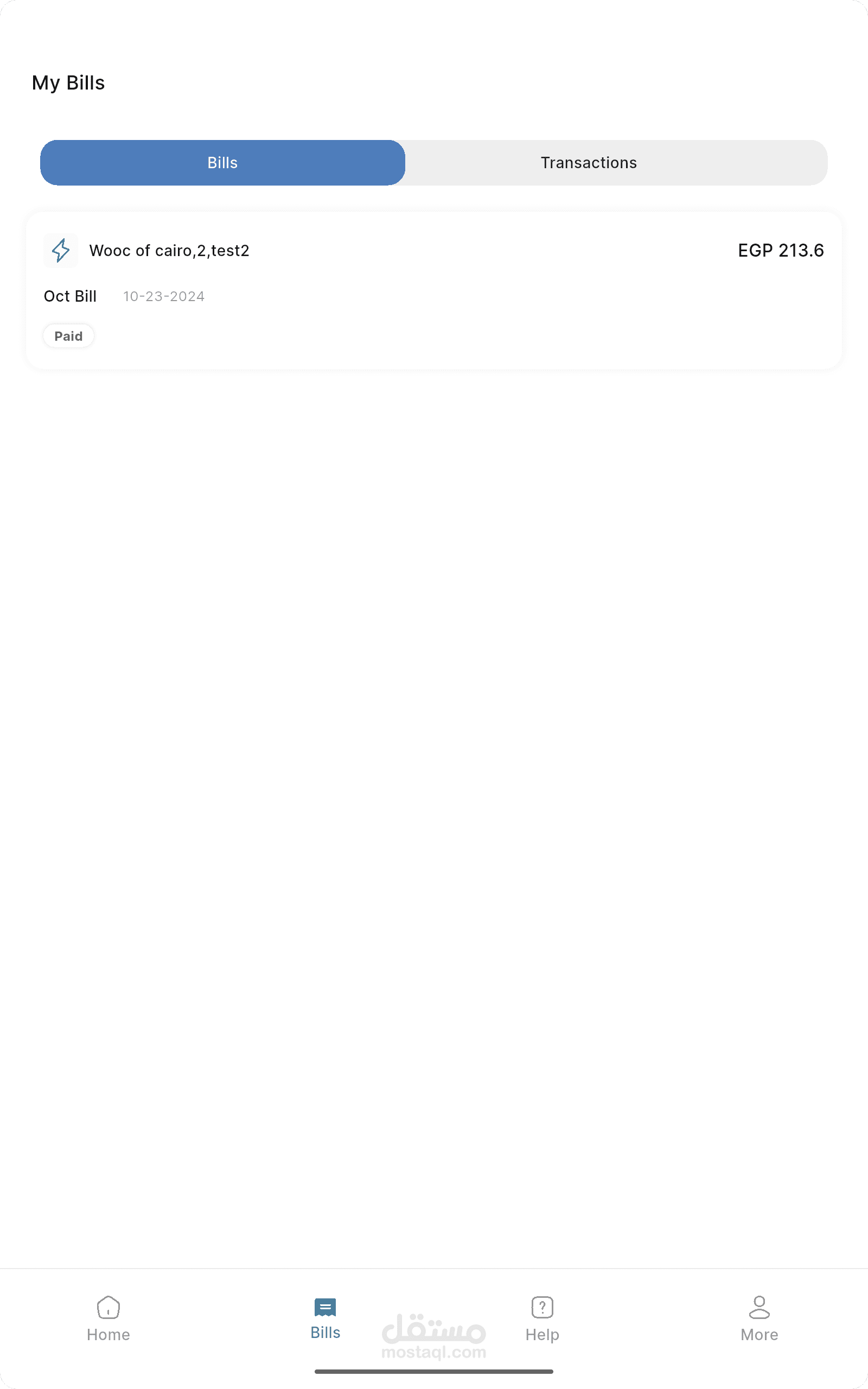Click the Bills label in bottom bar

(x=325, y=1332)
